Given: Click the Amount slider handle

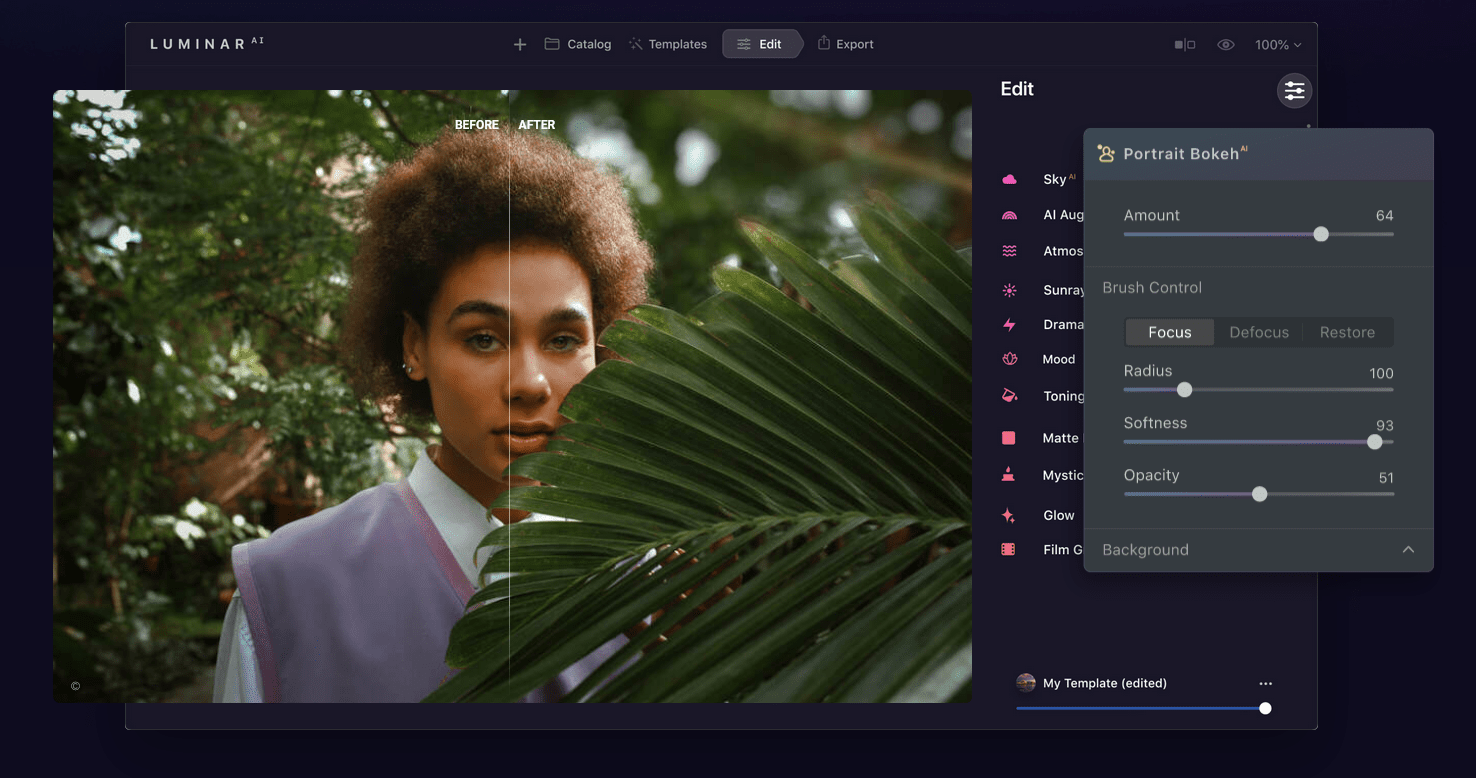Looking at the screenshot, I should point(1321,234).
